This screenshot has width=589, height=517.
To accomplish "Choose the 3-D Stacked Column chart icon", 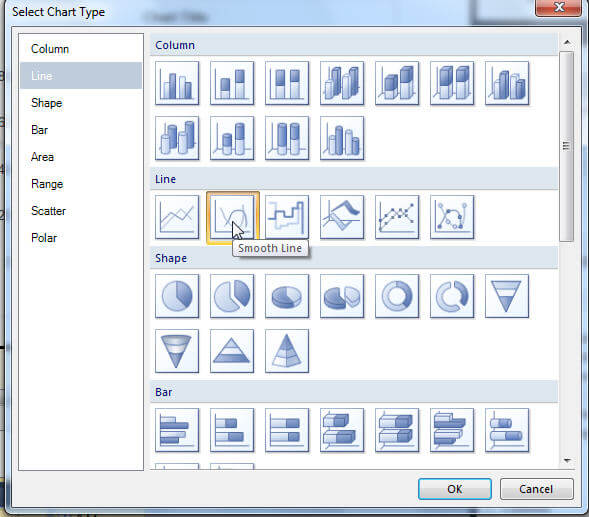I will pyautogui.click(x=397, y=83).
